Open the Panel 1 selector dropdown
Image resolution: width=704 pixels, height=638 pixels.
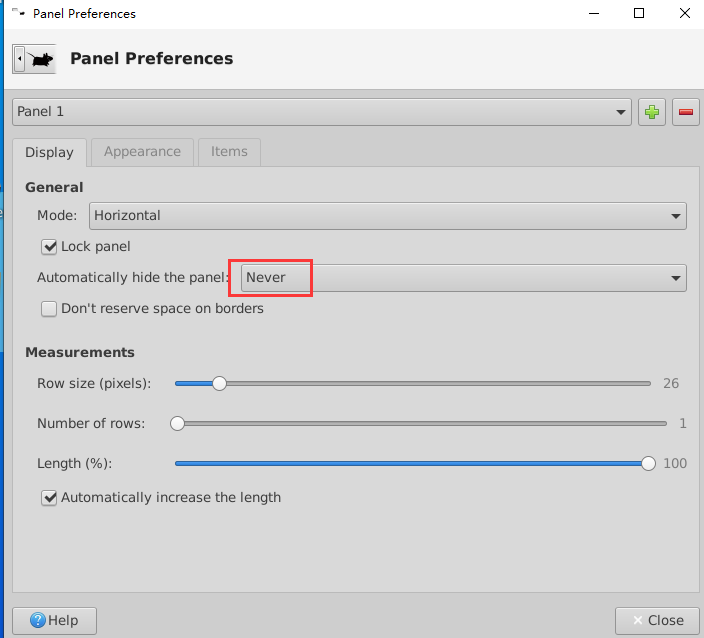[x=322, y=112]
